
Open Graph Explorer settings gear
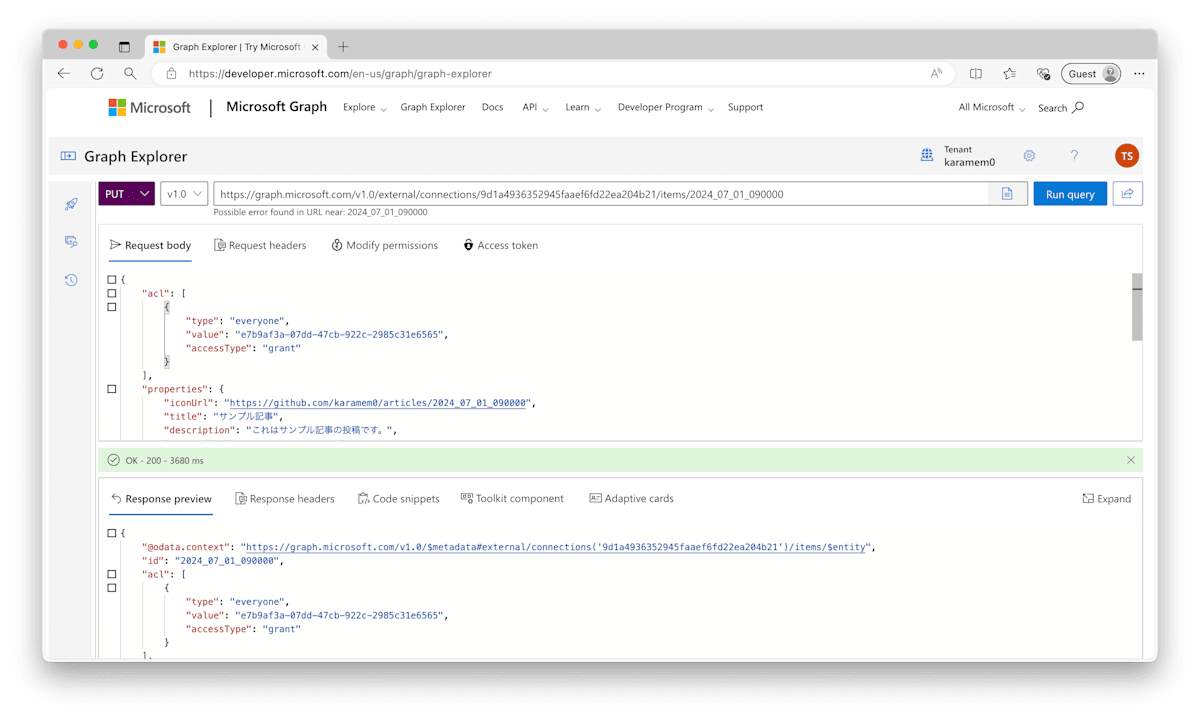1029,156
